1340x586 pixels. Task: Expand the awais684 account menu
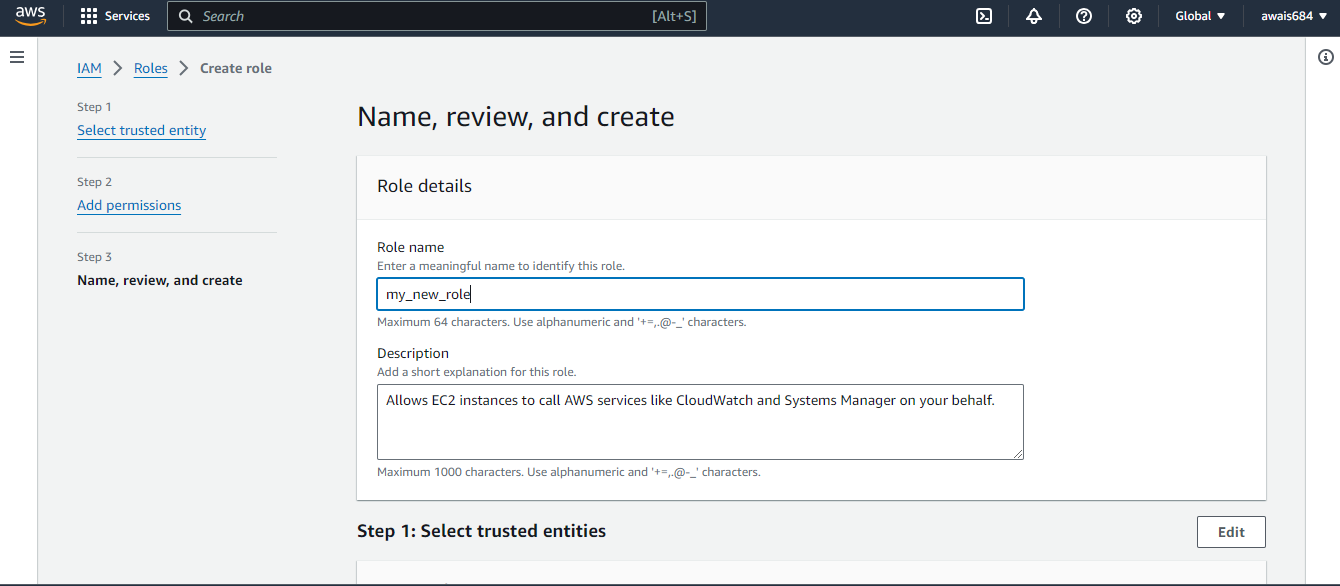point(1294,16)
